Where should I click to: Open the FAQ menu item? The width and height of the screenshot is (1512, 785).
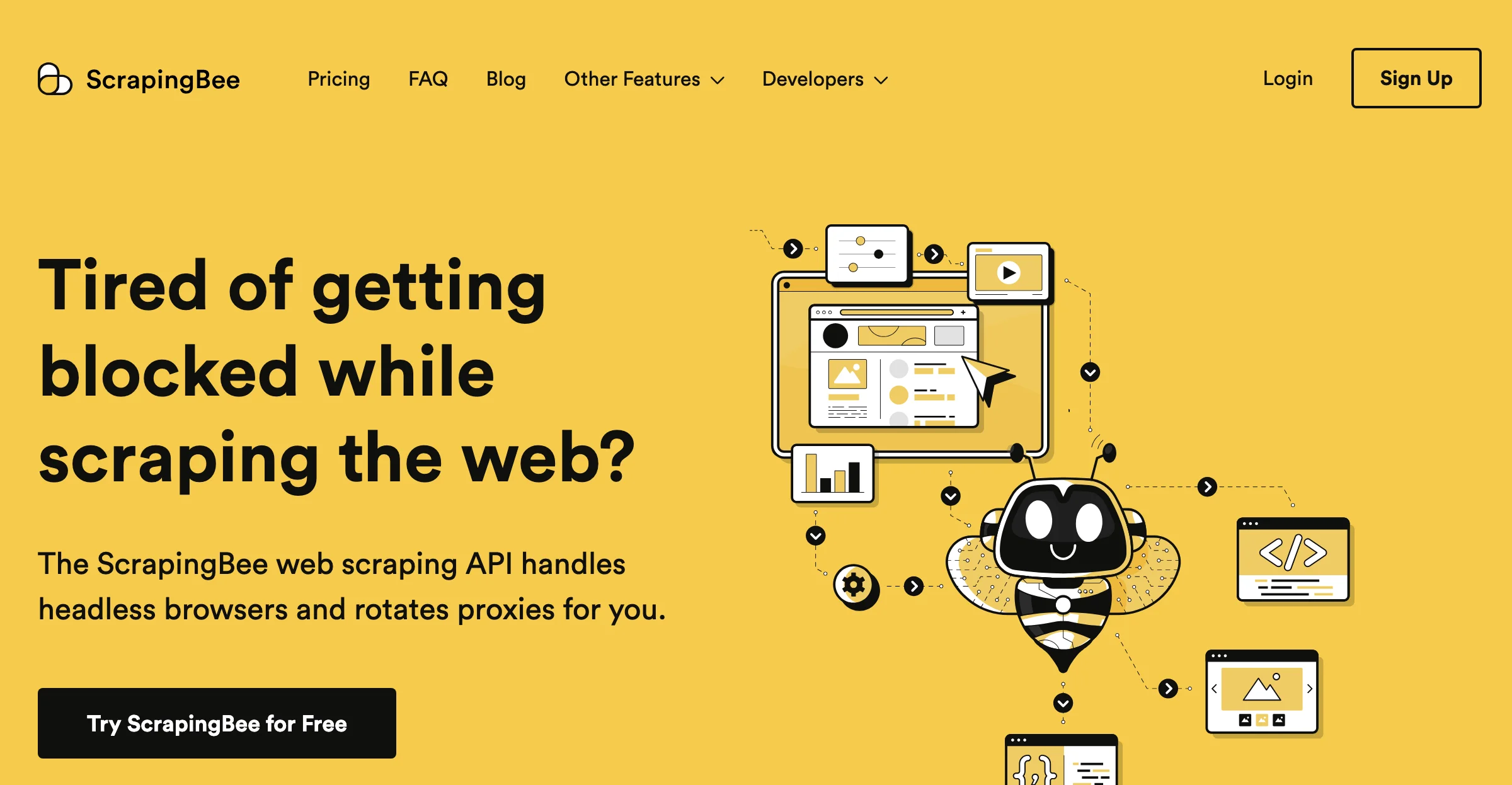pos(428,79)
